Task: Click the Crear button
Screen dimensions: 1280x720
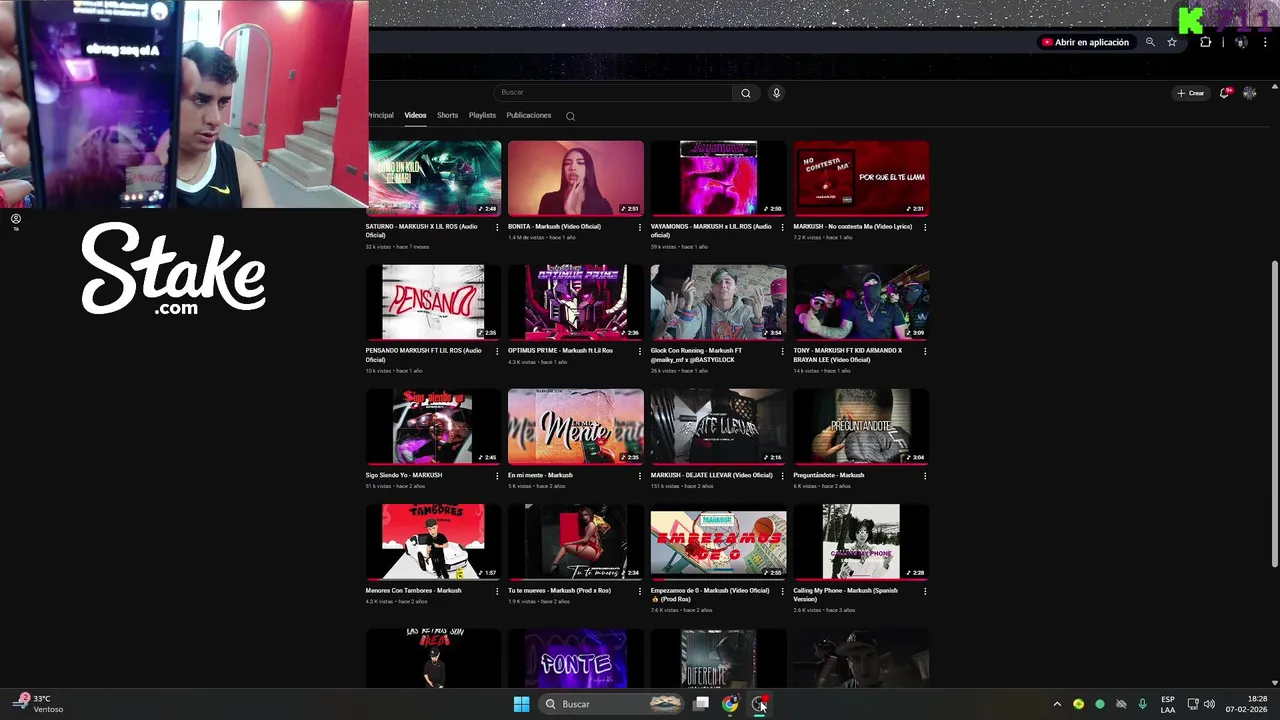Action: click(1190, 93)
